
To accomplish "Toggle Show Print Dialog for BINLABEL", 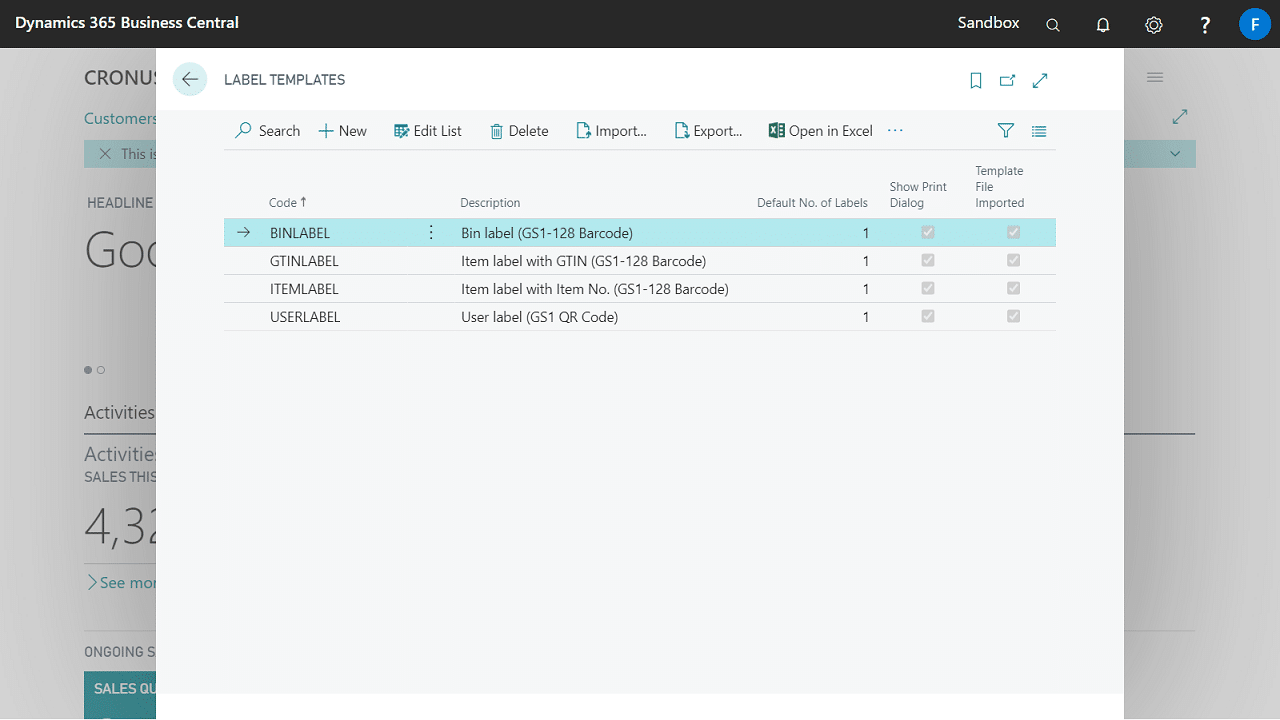I will (928, 233).
